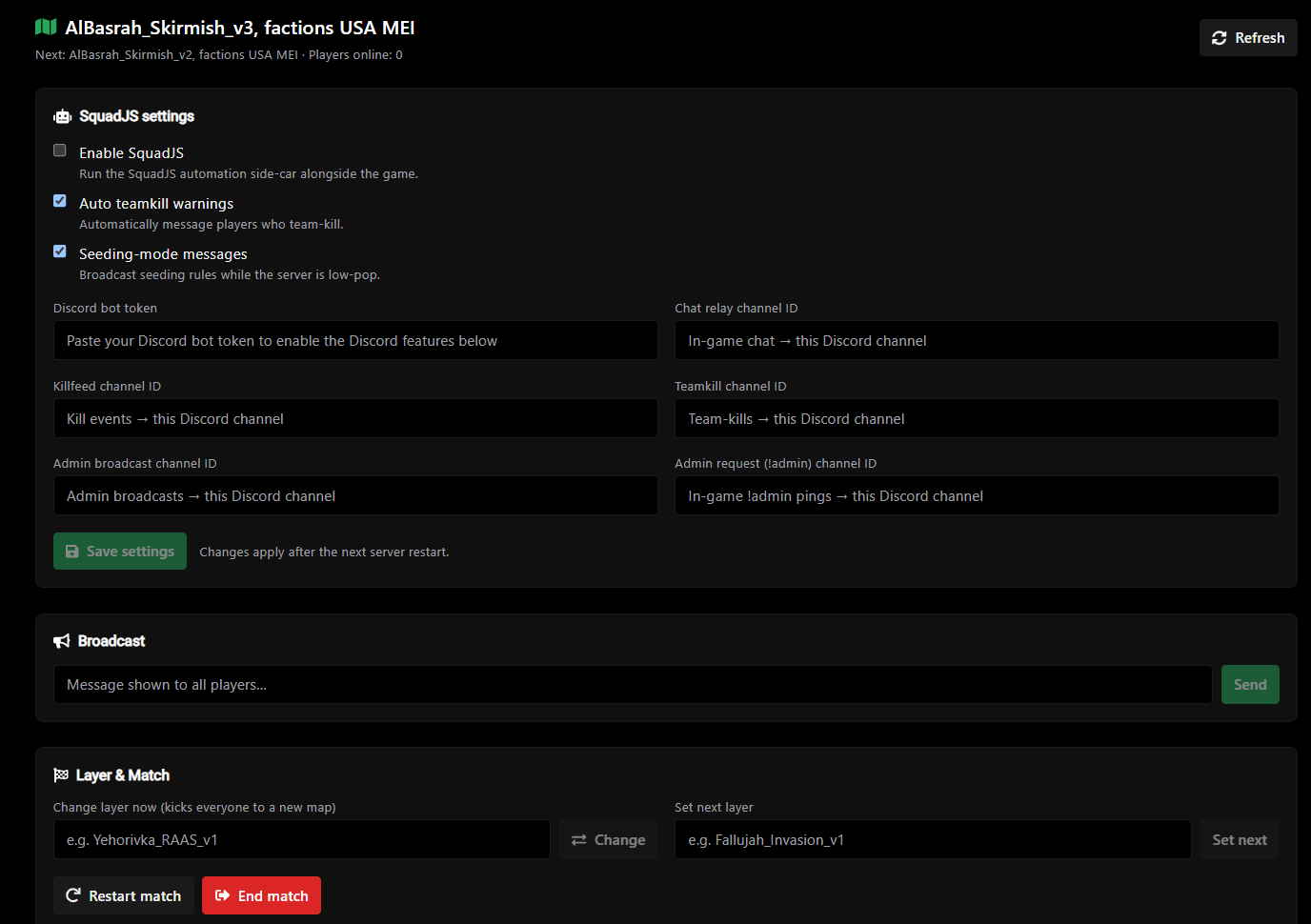
Task: Click the checkered flag icon by Layer & Match
Action: pos(61,775)
